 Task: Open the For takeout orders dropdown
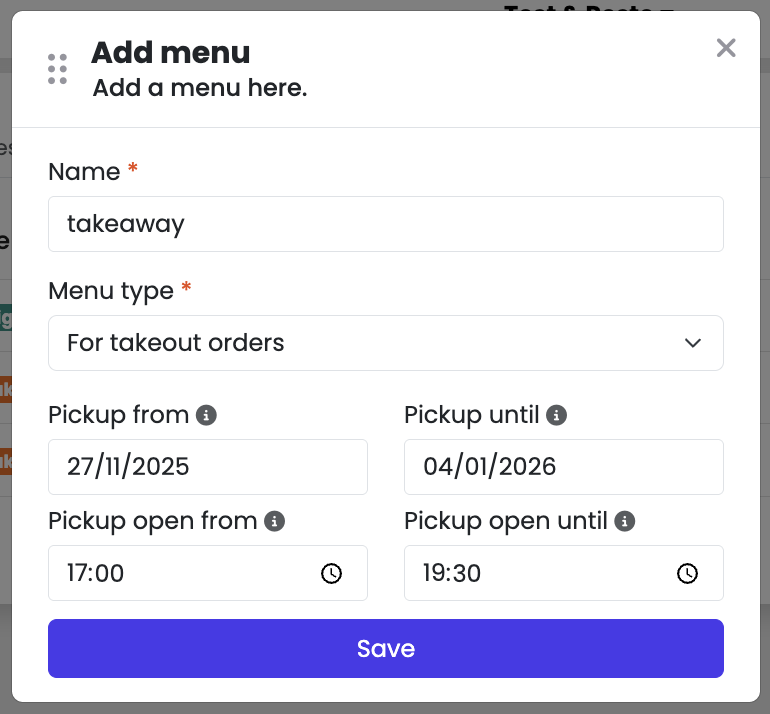(x=386, y=343)
